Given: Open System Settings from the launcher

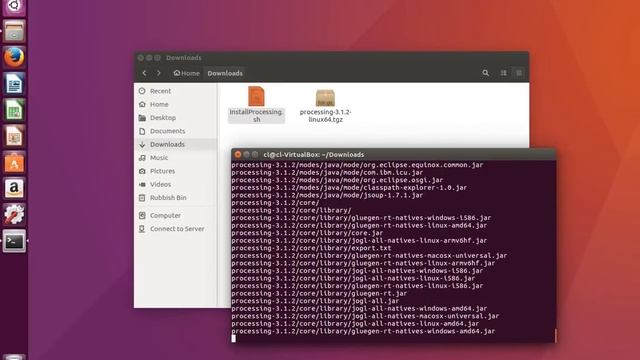Looking at the screenshot, I should coord(14,215).
